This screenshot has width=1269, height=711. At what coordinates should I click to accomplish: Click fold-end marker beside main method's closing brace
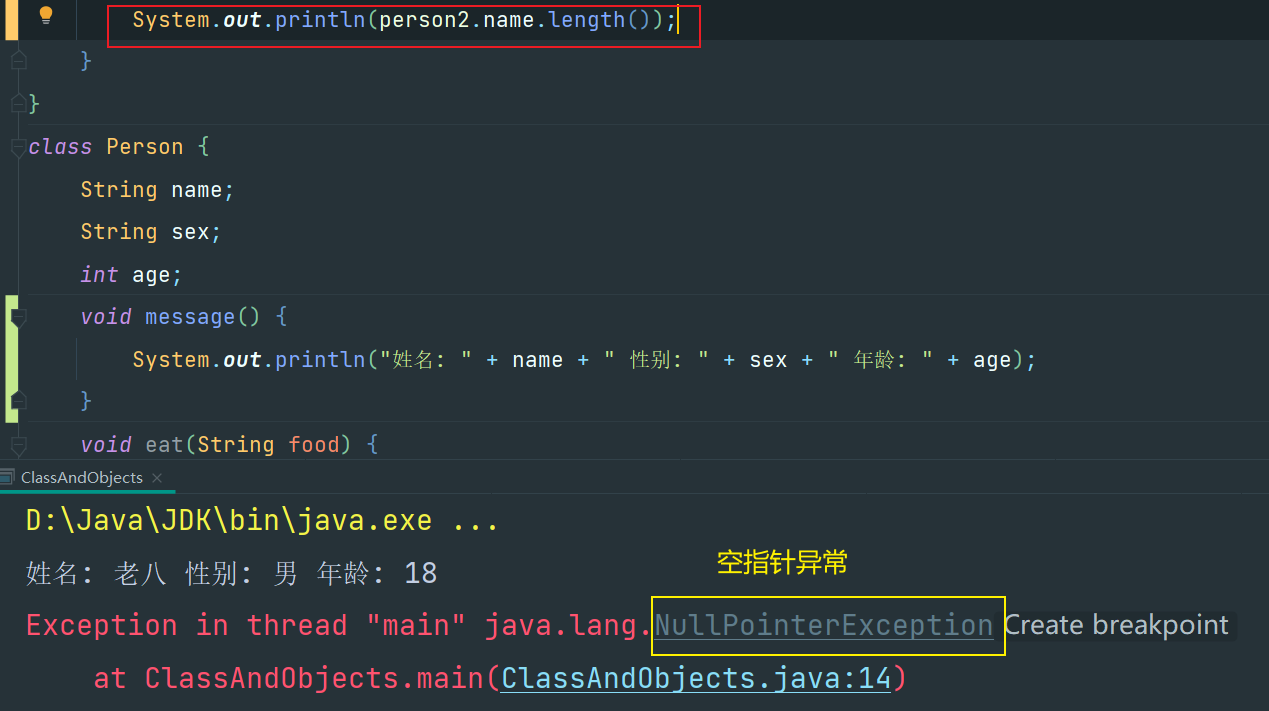[x=17, y=61]
